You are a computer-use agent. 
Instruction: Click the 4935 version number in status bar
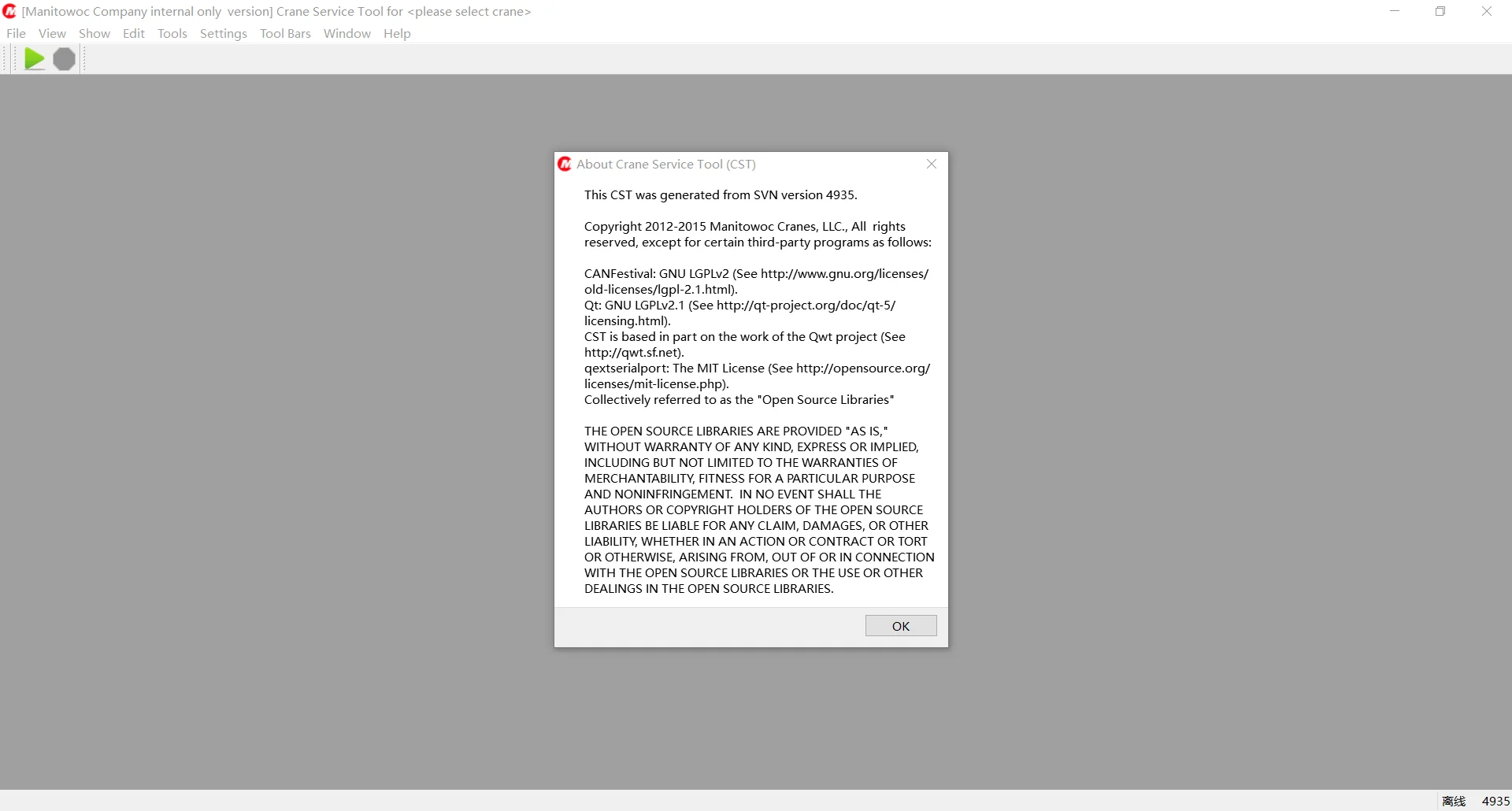click(1495, 801)
